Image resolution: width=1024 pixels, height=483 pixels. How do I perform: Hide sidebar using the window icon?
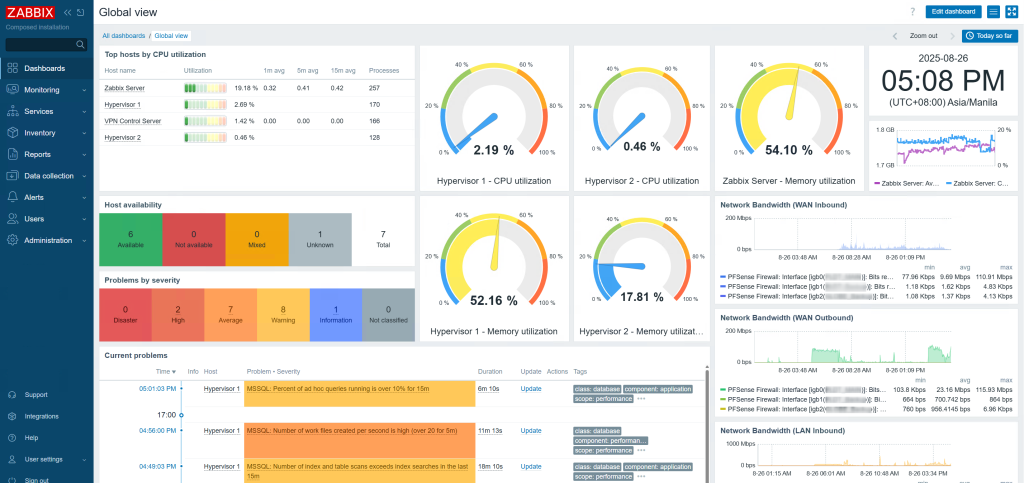[x=80, y=12]
